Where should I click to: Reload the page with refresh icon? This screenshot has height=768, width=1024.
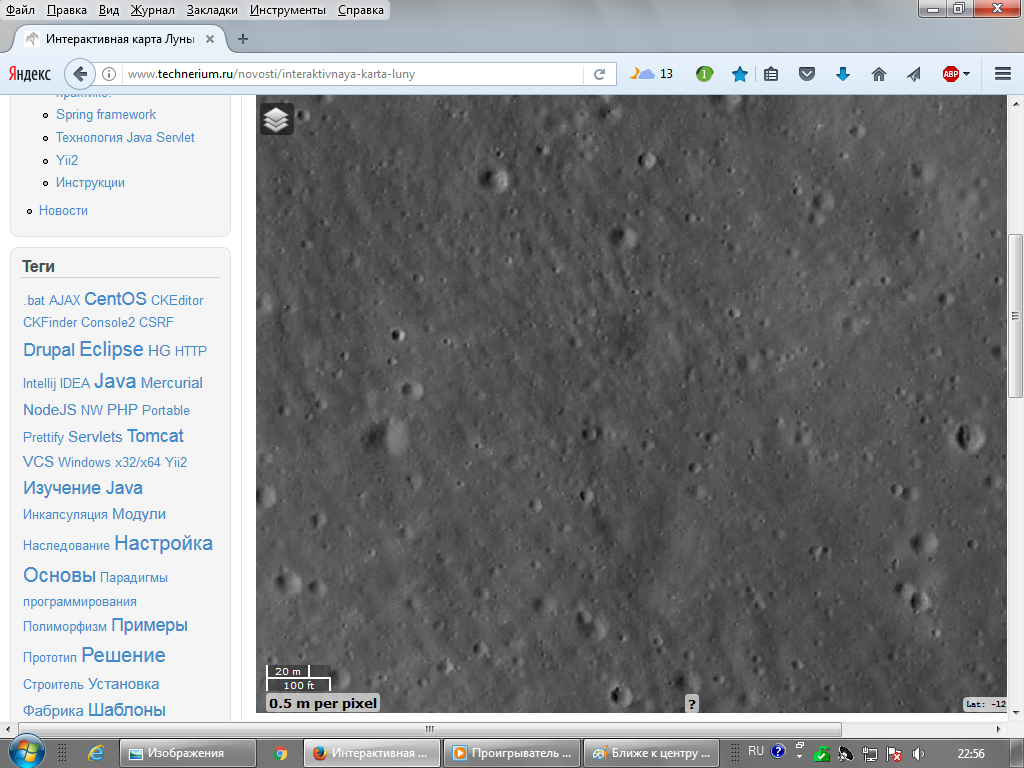(600, 74)
